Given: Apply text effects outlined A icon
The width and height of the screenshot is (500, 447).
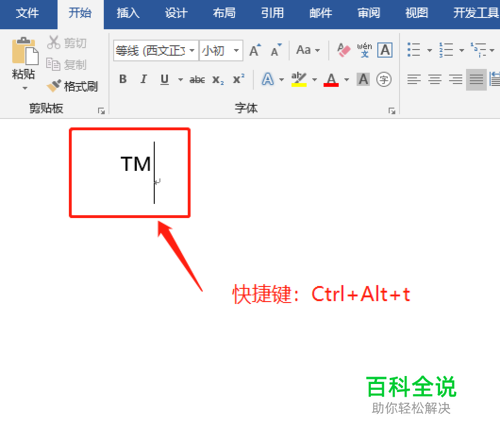Looking at the screenshot, I should click(268, 79).
